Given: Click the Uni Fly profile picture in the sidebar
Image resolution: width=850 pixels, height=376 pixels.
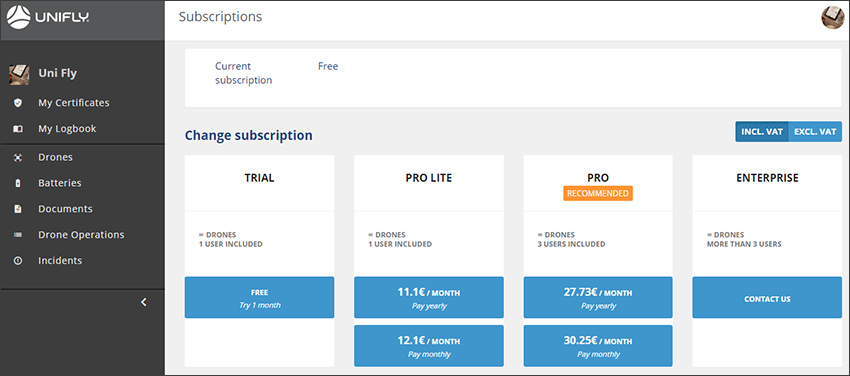Looking at the screenshot, I should coord(19,74).
